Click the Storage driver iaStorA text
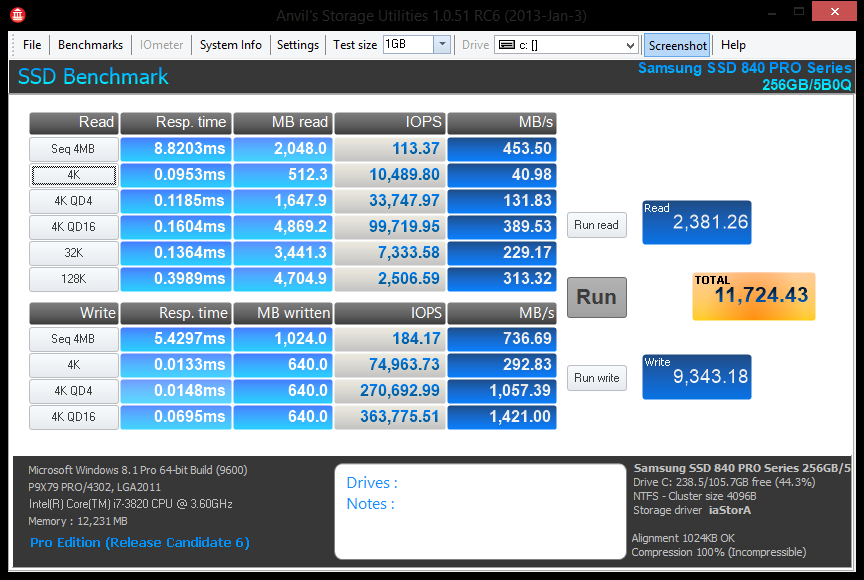 [692, 511]
